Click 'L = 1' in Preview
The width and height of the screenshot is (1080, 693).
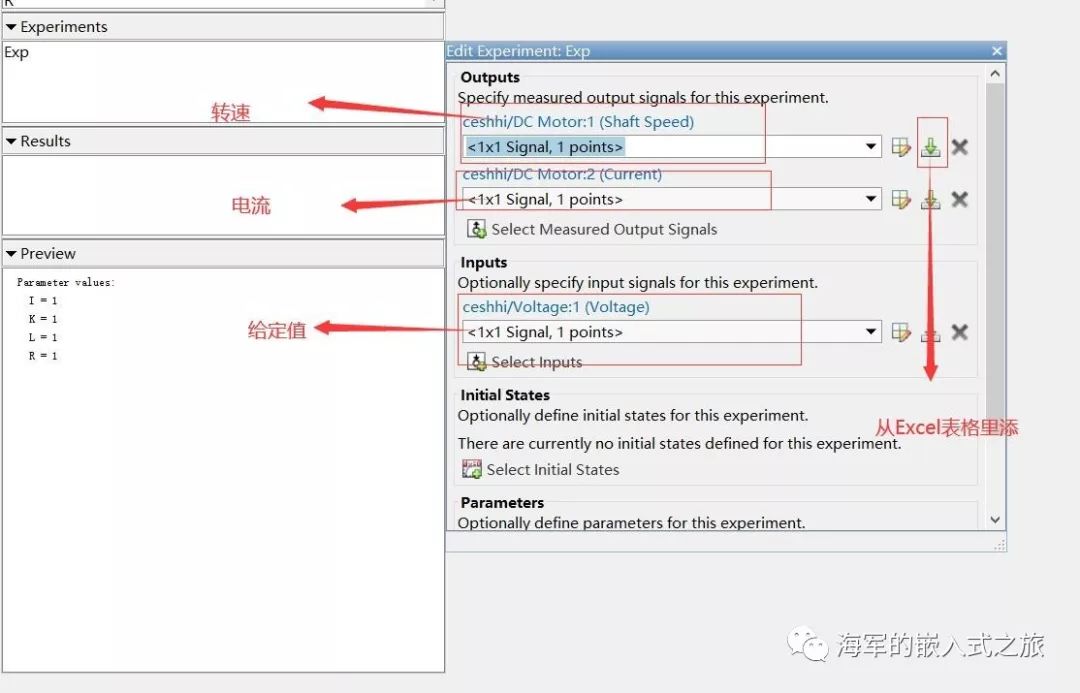43,338
